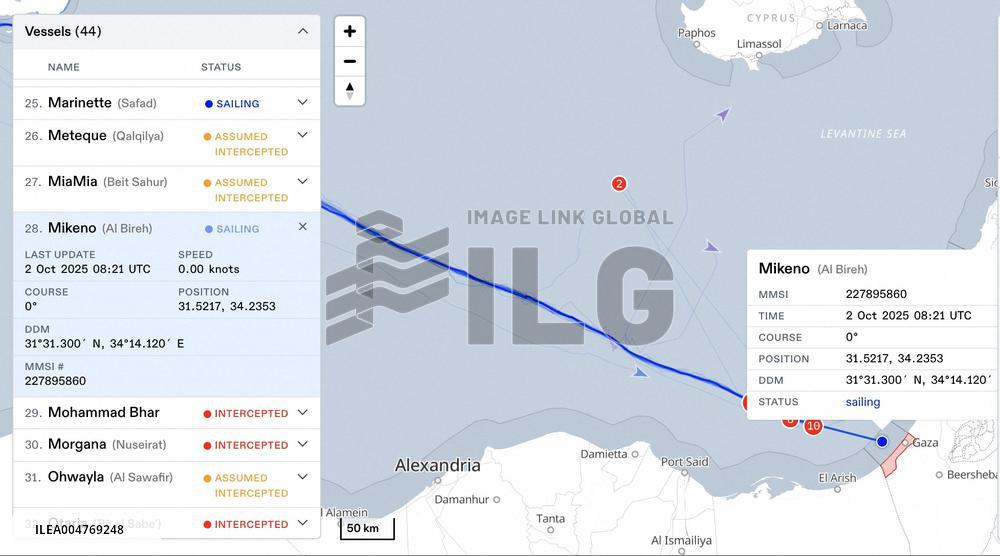Click the sailing status link in Mikeno popup
The image size is (1000, 556).
point(863,402)
